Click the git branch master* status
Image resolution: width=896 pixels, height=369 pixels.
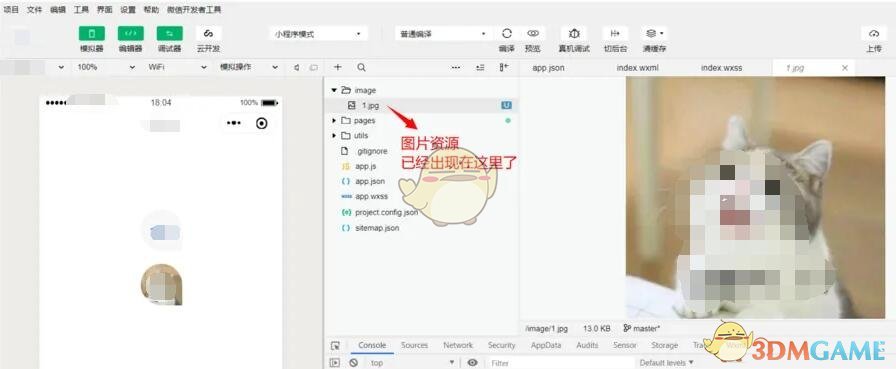[x=641, y=328]
